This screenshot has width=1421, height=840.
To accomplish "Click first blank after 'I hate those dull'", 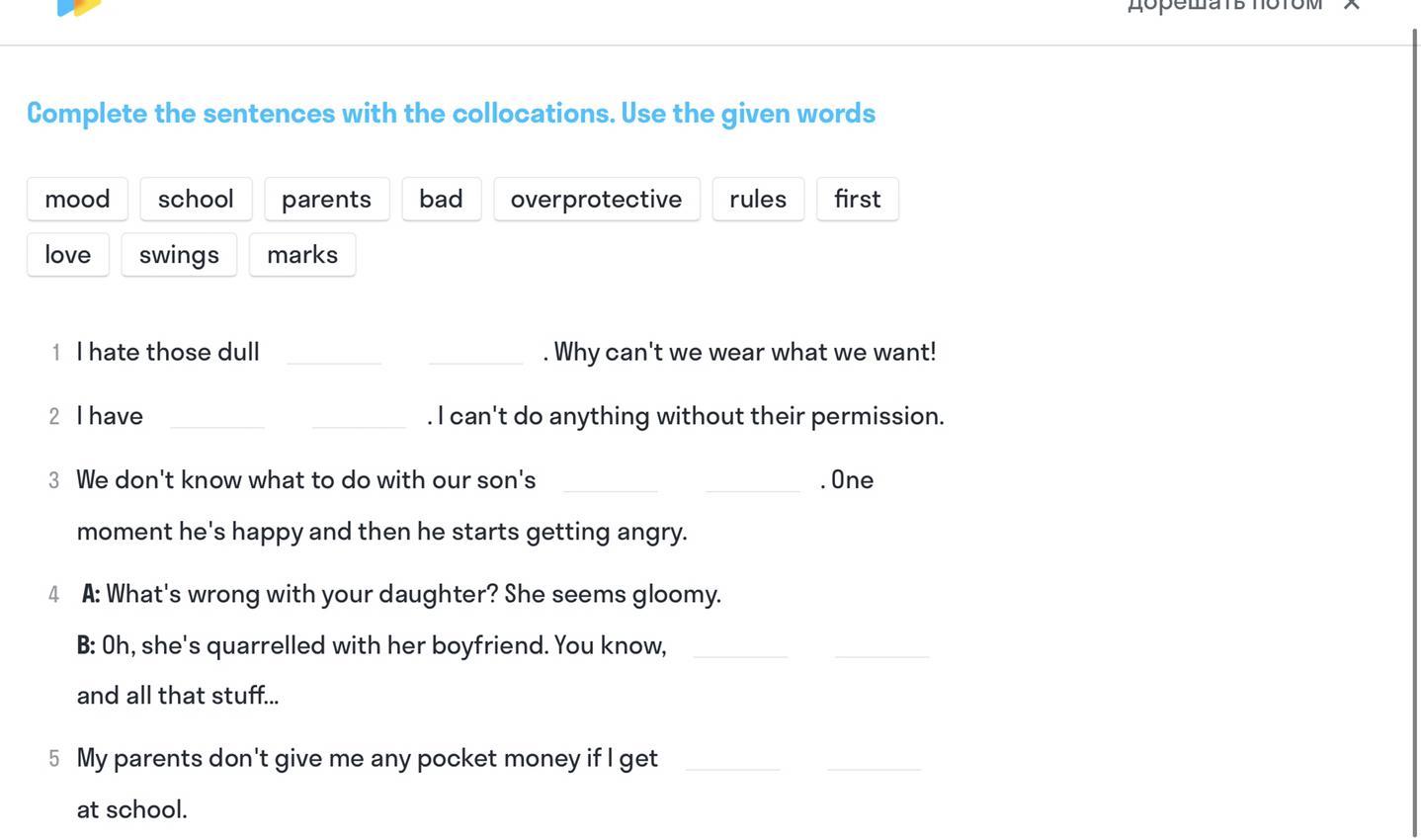I will tap(334, 352).
